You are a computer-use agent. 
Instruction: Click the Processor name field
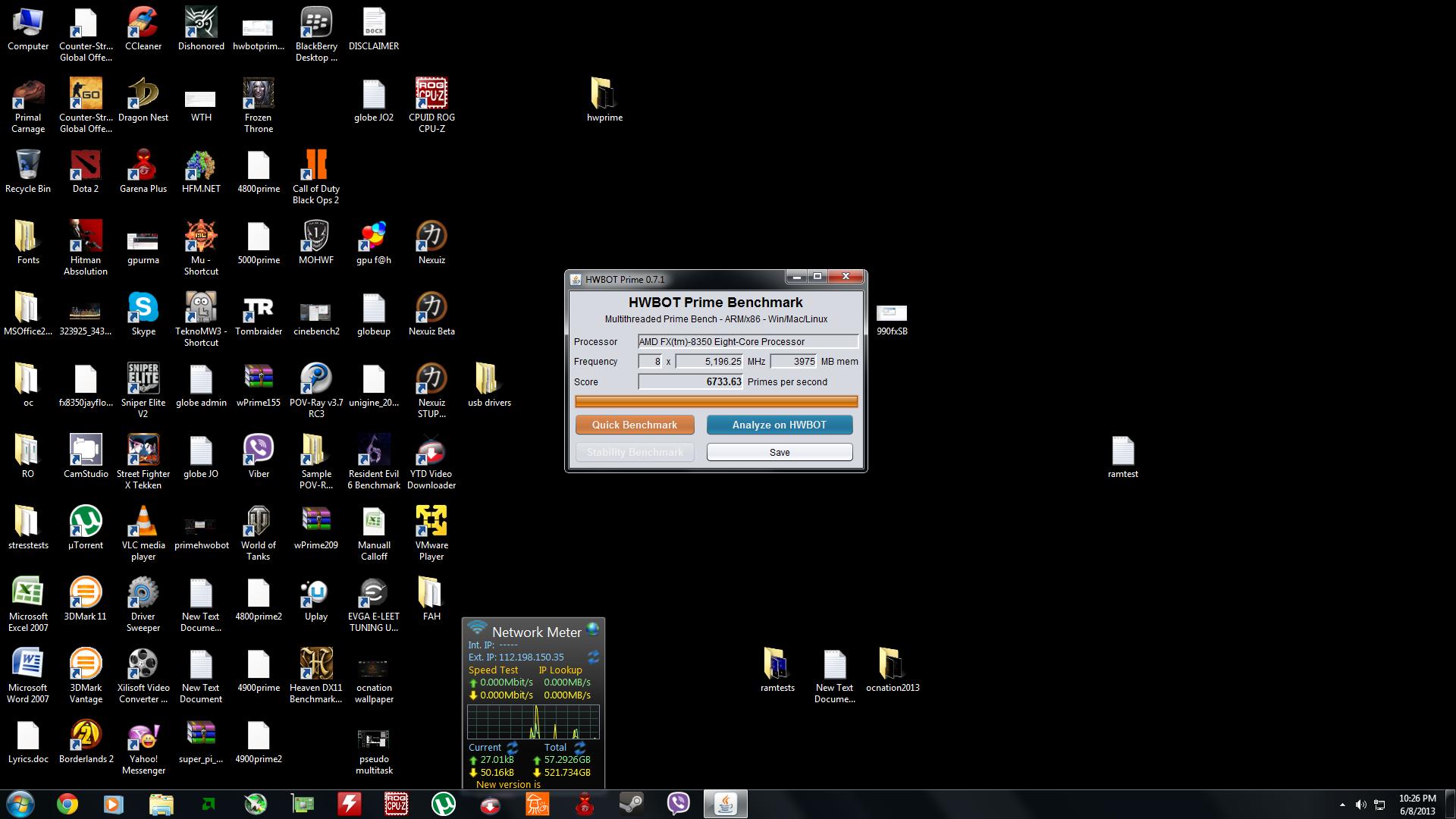[748, 341]
